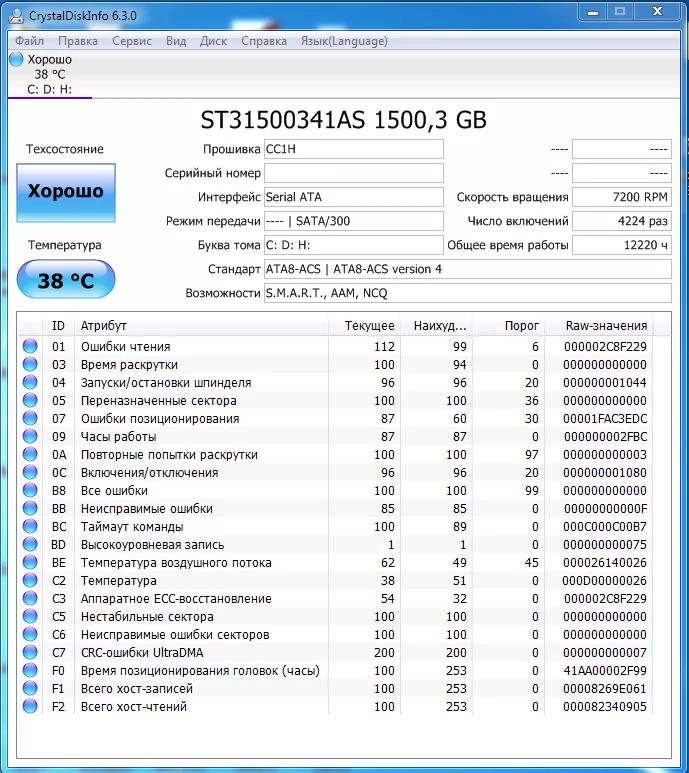Open the Сервис menu

point(132,41)
